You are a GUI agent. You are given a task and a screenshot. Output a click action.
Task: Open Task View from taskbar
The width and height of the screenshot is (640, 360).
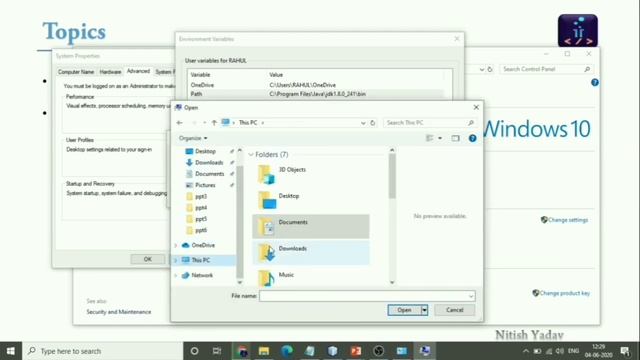coord(217,351)
